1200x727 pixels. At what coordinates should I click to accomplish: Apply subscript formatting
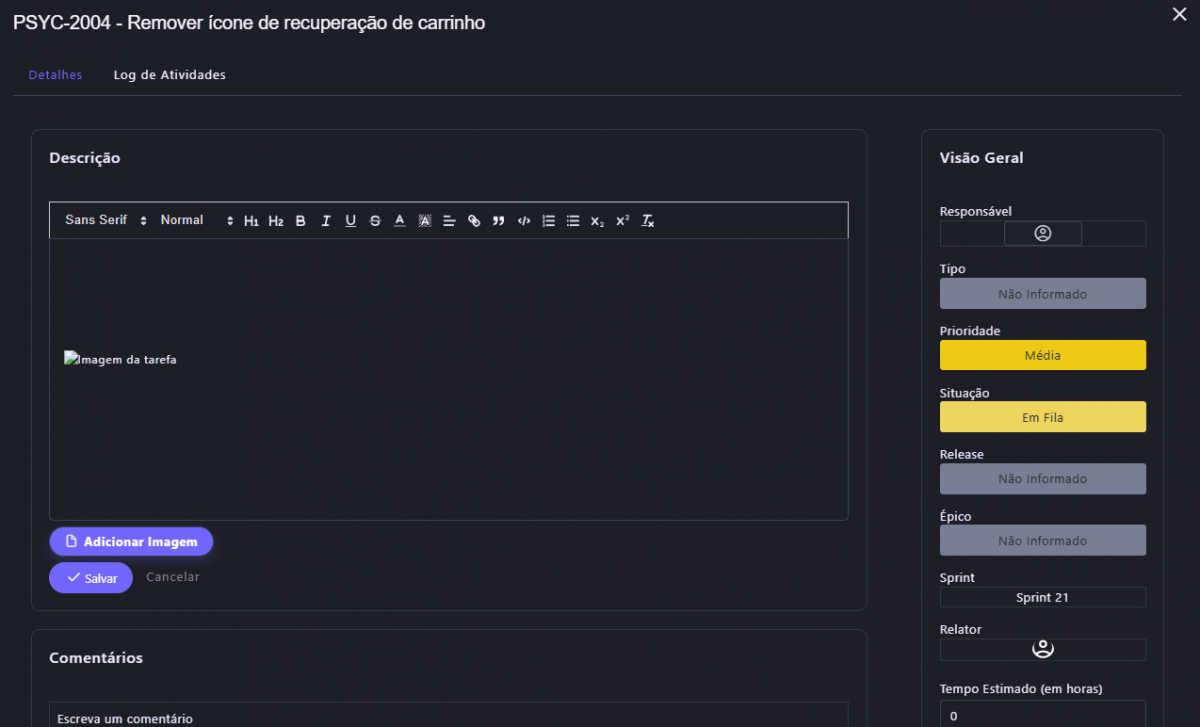pos(597,221)
